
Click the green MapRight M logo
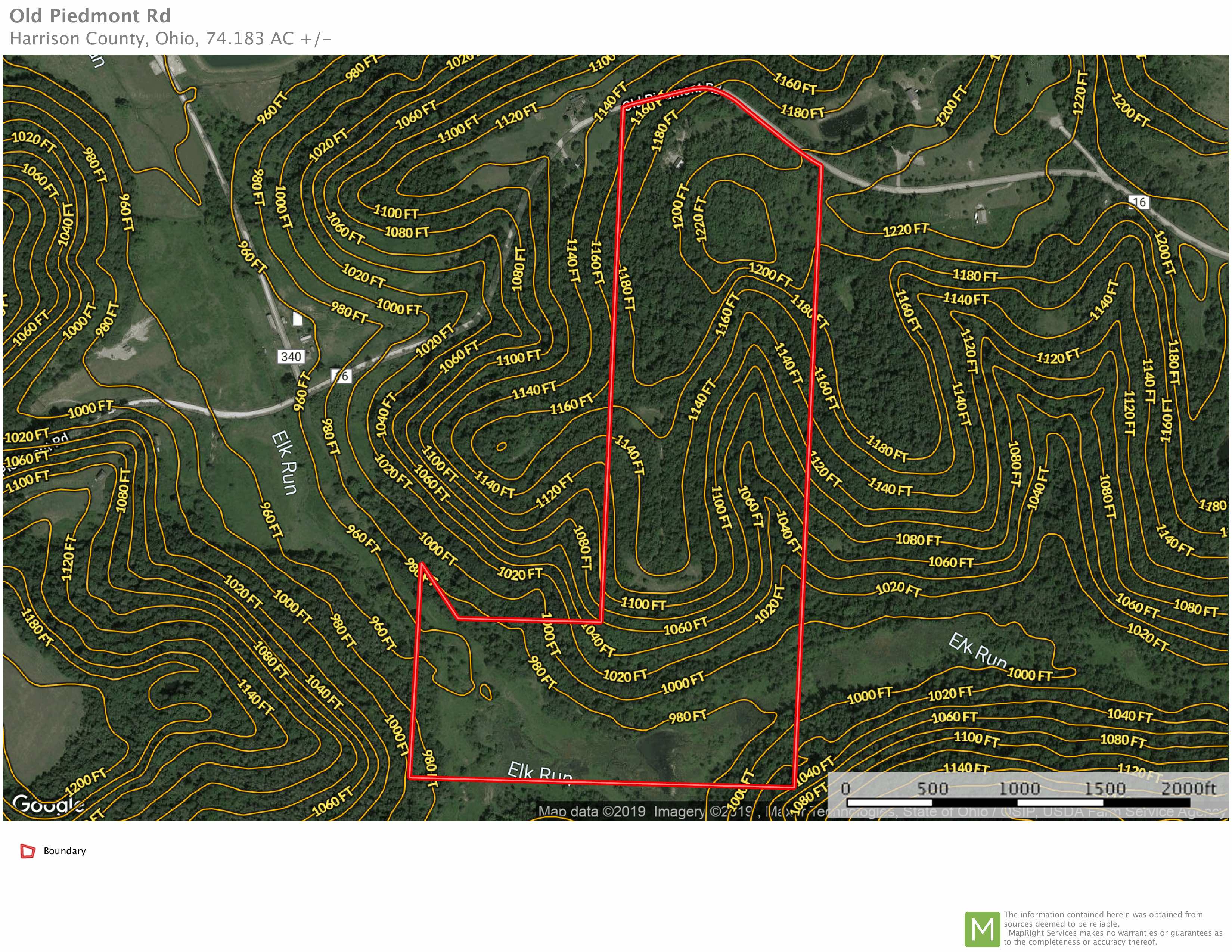[x=982, y=929]
